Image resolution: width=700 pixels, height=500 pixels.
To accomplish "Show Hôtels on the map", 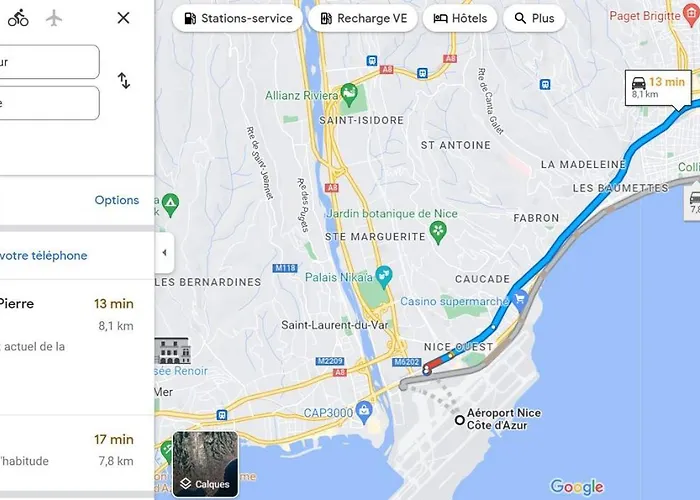I will (460, 18).
